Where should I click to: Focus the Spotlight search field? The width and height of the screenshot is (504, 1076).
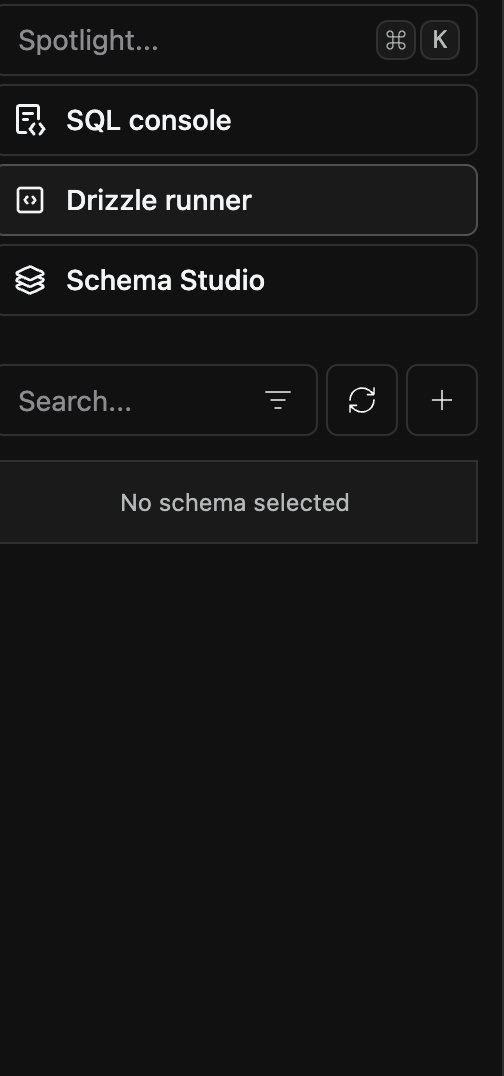[x=237, y=40]
